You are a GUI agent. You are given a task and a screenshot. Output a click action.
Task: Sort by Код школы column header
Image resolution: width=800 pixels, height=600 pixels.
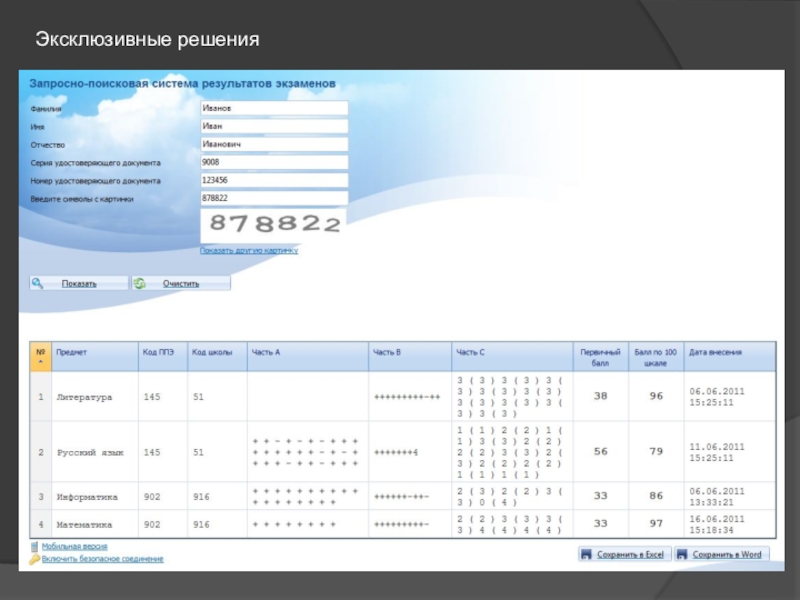[217, 356]
